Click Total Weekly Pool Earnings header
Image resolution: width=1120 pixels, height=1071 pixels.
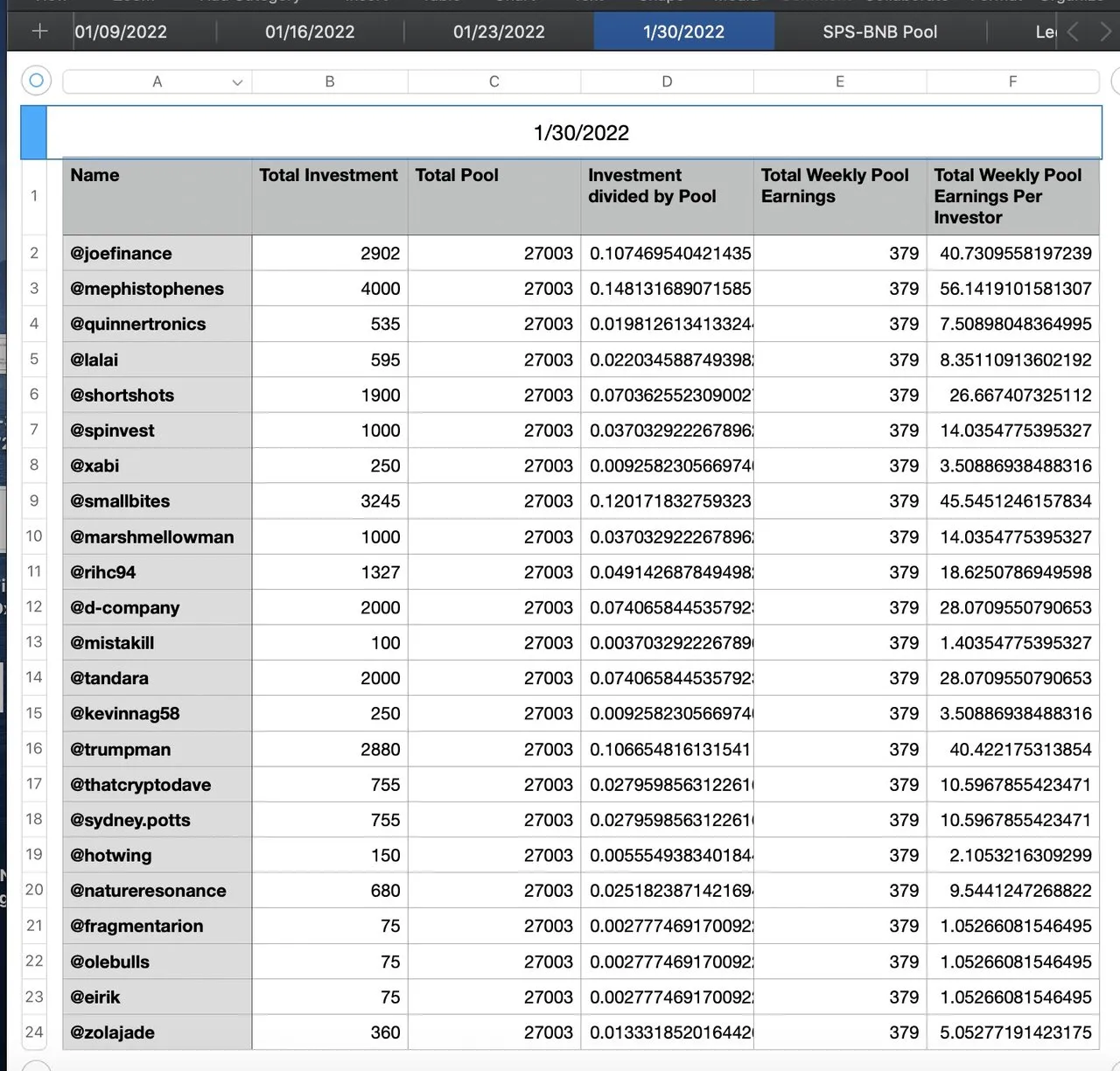pos(840,197)
